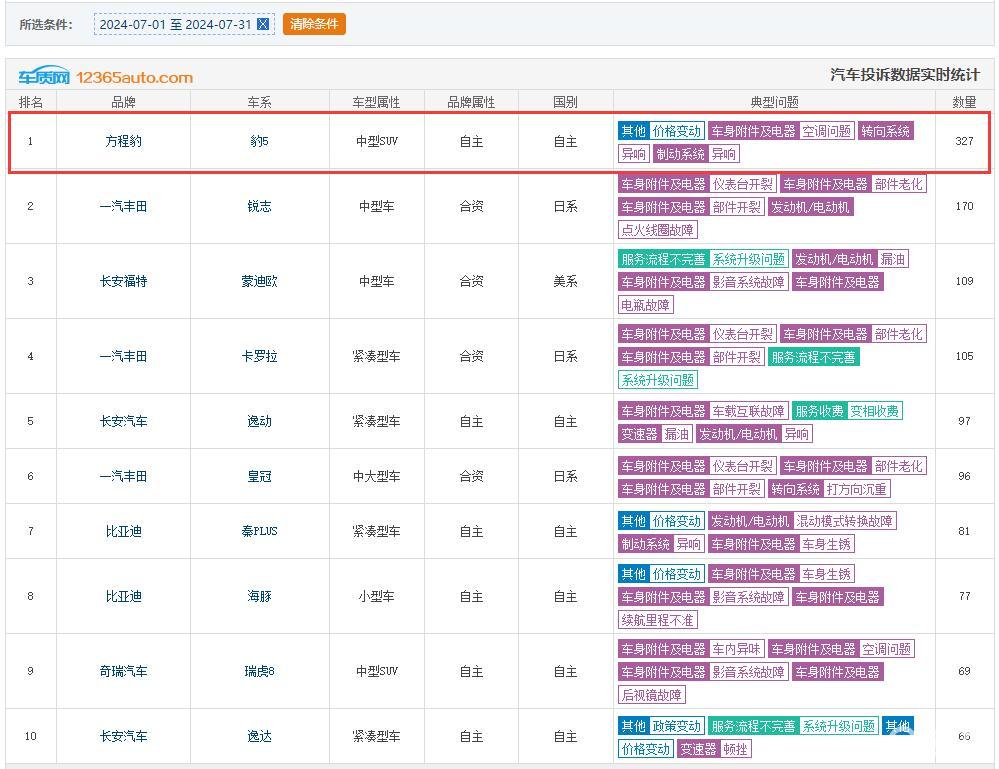Click the 典型问题 column header
The image size is (999, 769).
[774, 102]
